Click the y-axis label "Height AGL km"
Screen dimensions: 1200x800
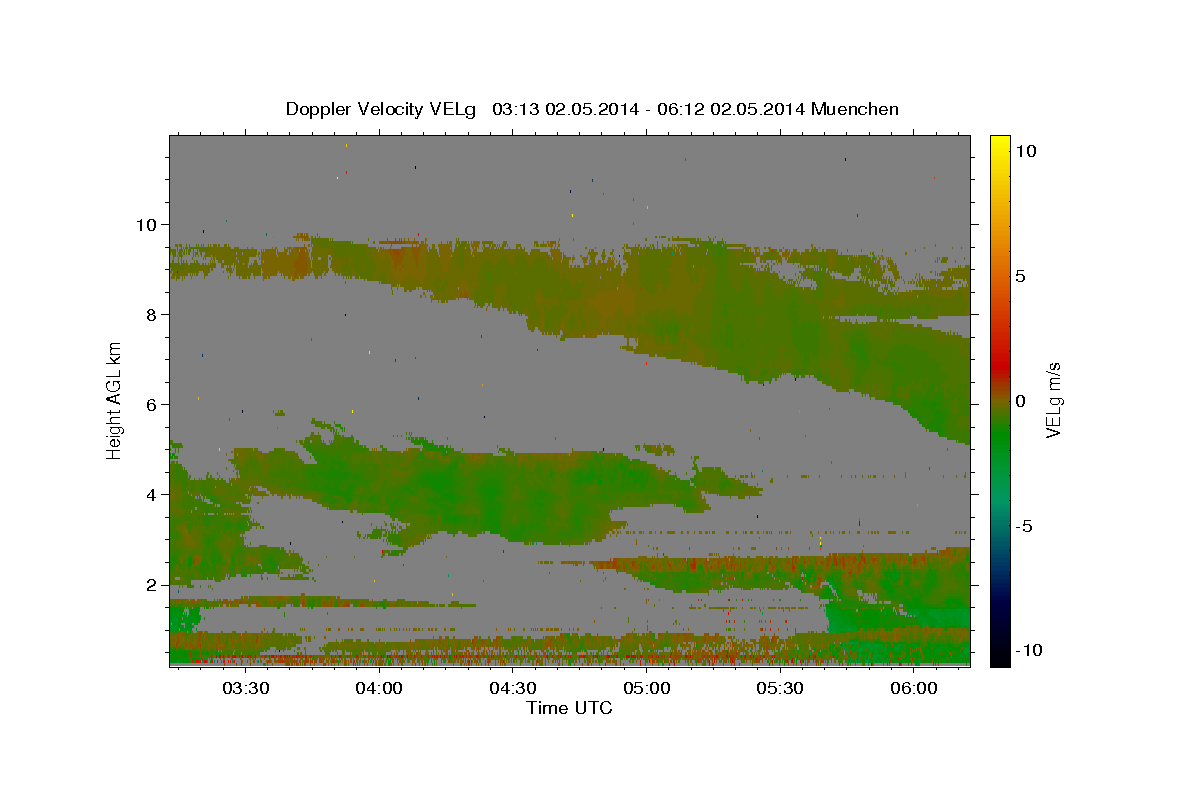pos(114,399)
